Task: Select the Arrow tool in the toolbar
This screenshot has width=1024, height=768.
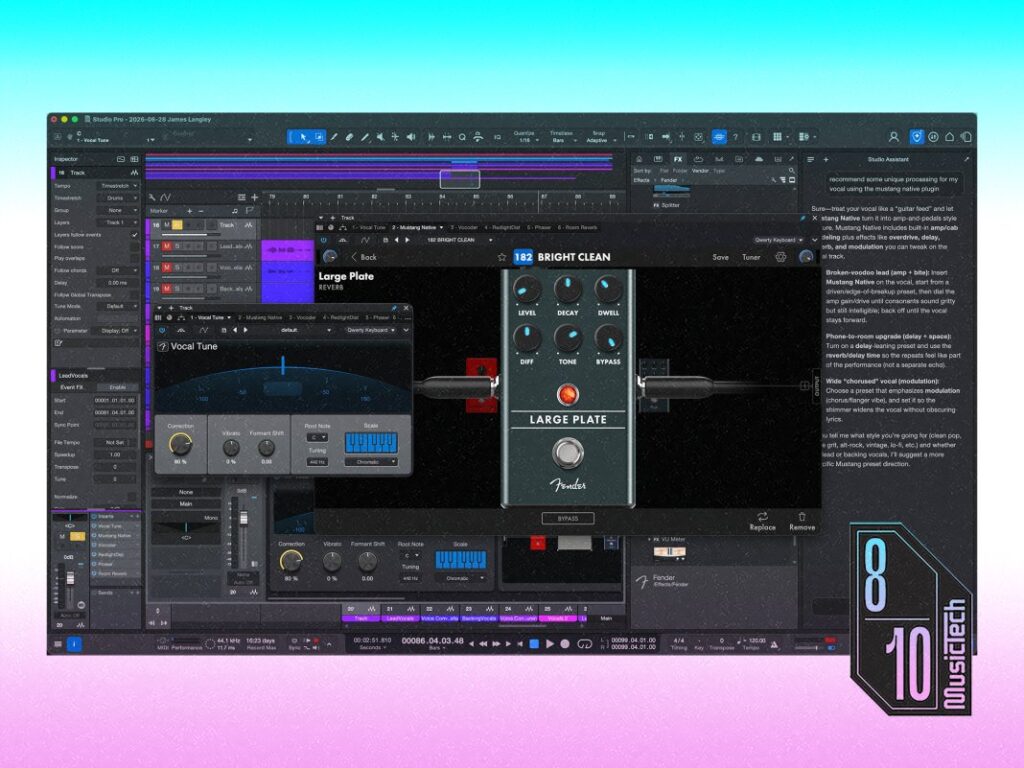Action: (302, 137)
